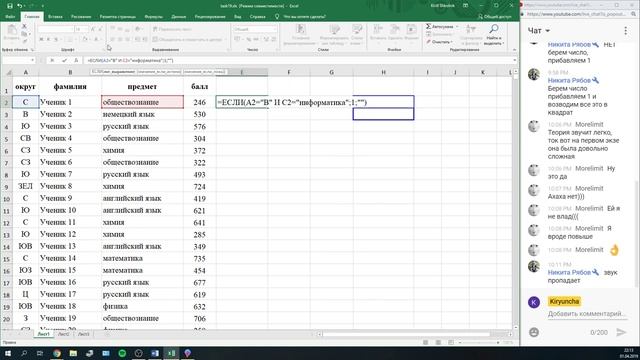Click the add new sheet plus icon

[107, 334]
